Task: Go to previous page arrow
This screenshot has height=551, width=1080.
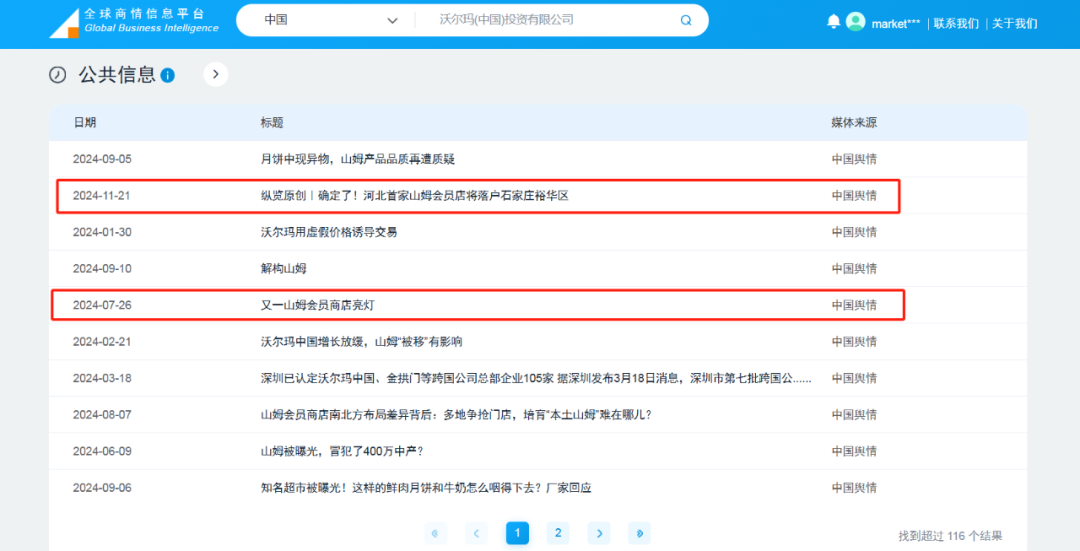Action: pyautogui.click(x=476, y=533)
